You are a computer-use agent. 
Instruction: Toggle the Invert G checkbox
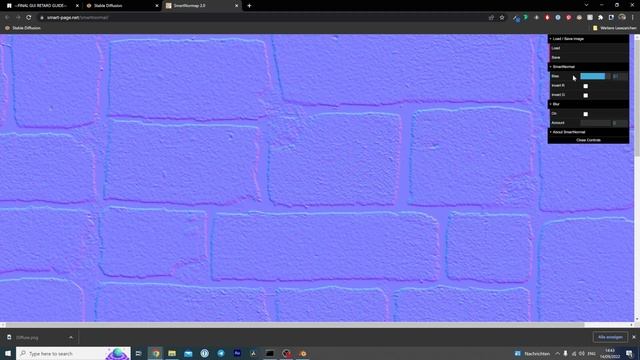[586, 96]
